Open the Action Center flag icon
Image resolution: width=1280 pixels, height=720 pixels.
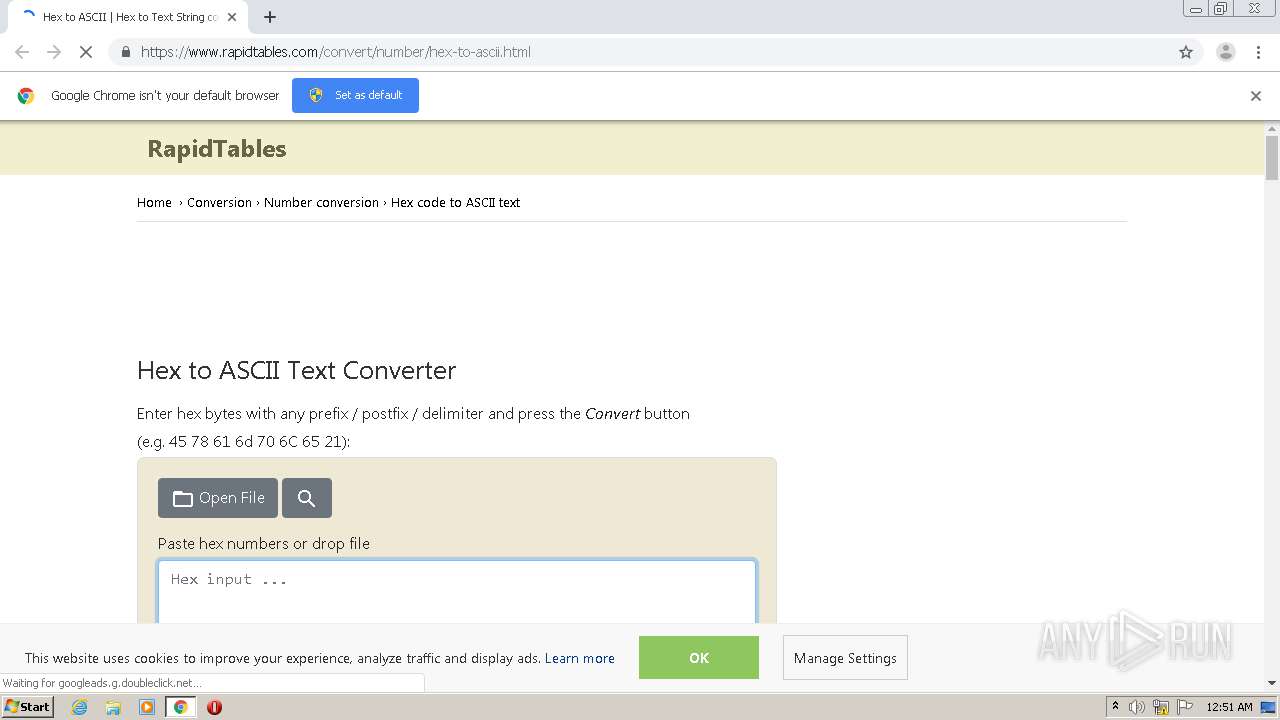(1184, 707)
